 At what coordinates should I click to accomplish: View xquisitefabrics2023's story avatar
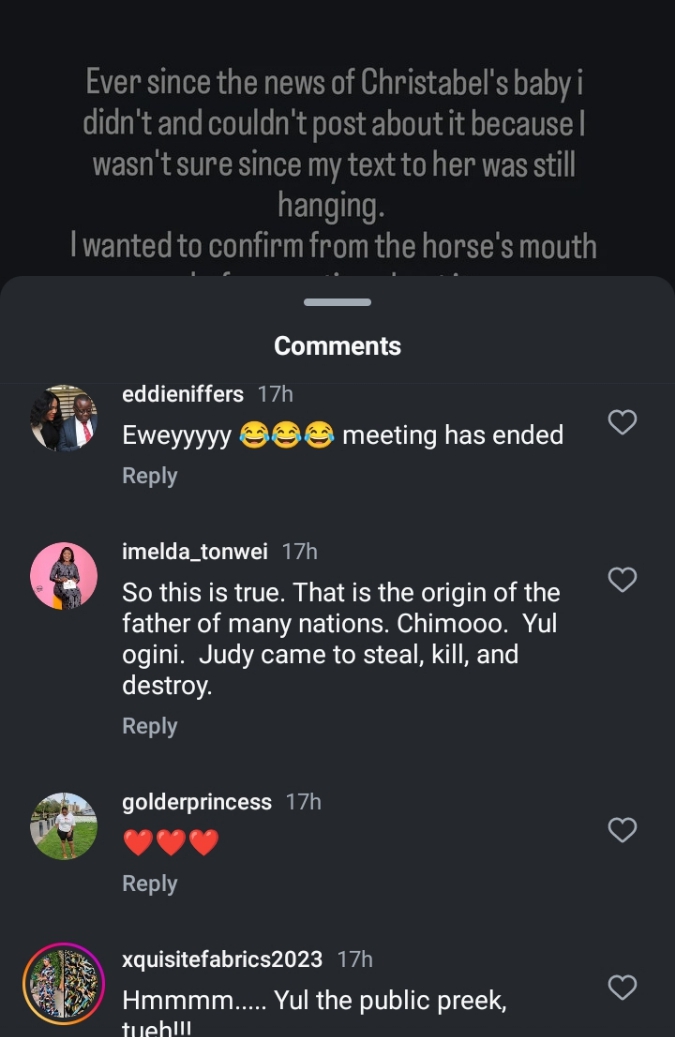pos(64,984)
